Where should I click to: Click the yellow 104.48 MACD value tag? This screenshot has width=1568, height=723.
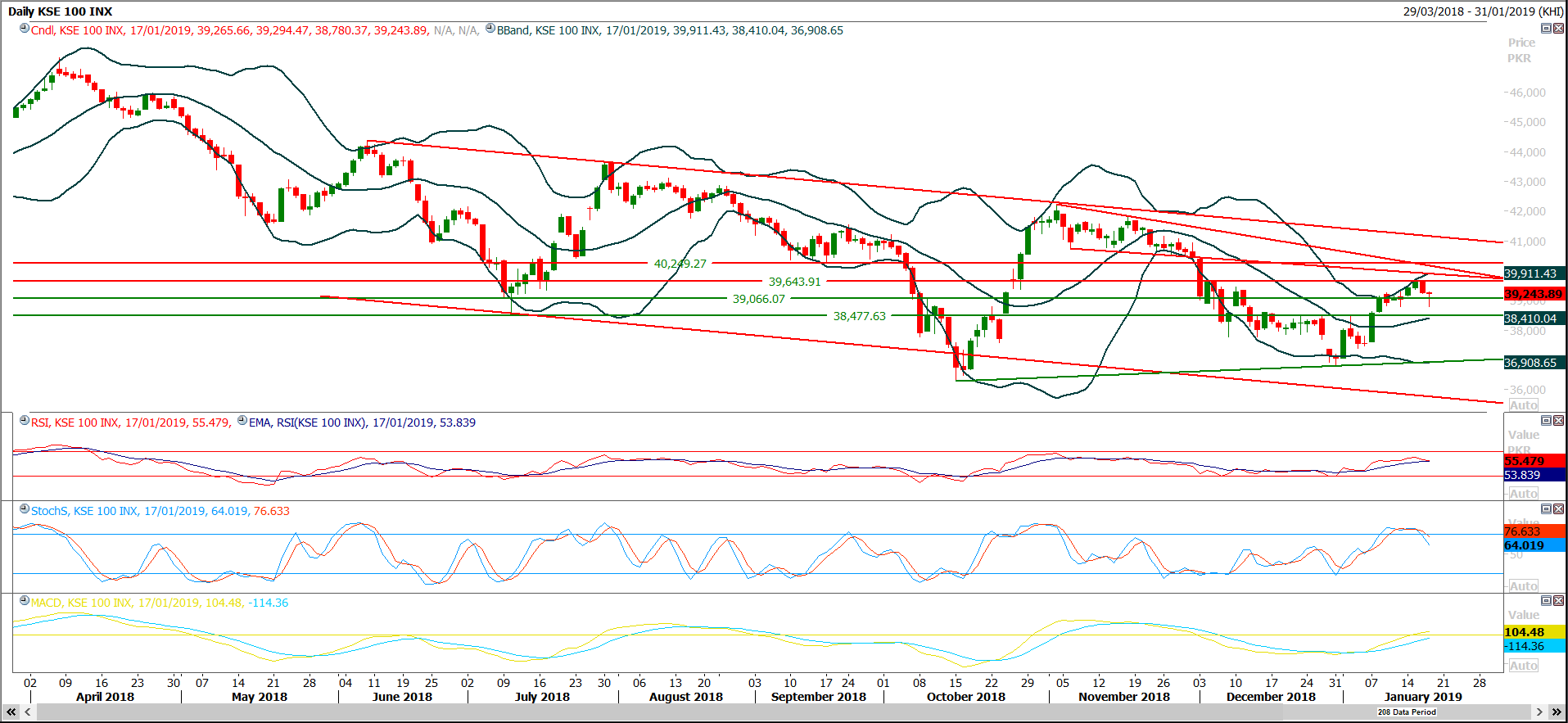coord(1534,632)
